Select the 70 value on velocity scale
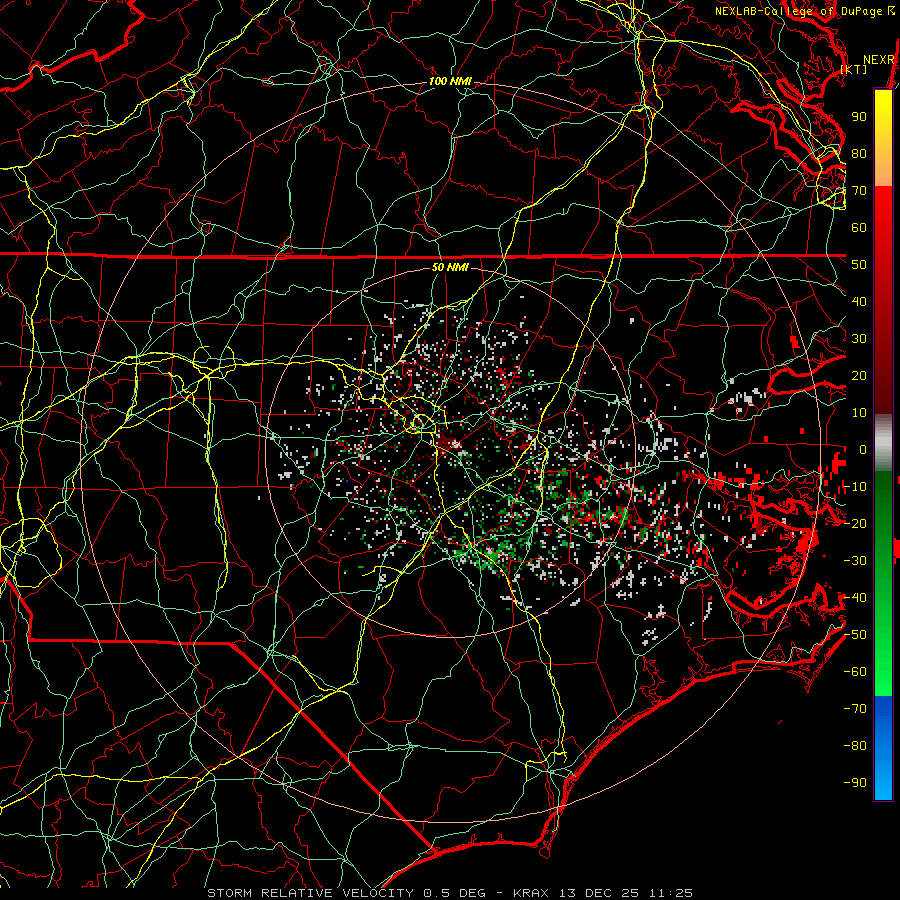900x900 pixels. (859, 190)
